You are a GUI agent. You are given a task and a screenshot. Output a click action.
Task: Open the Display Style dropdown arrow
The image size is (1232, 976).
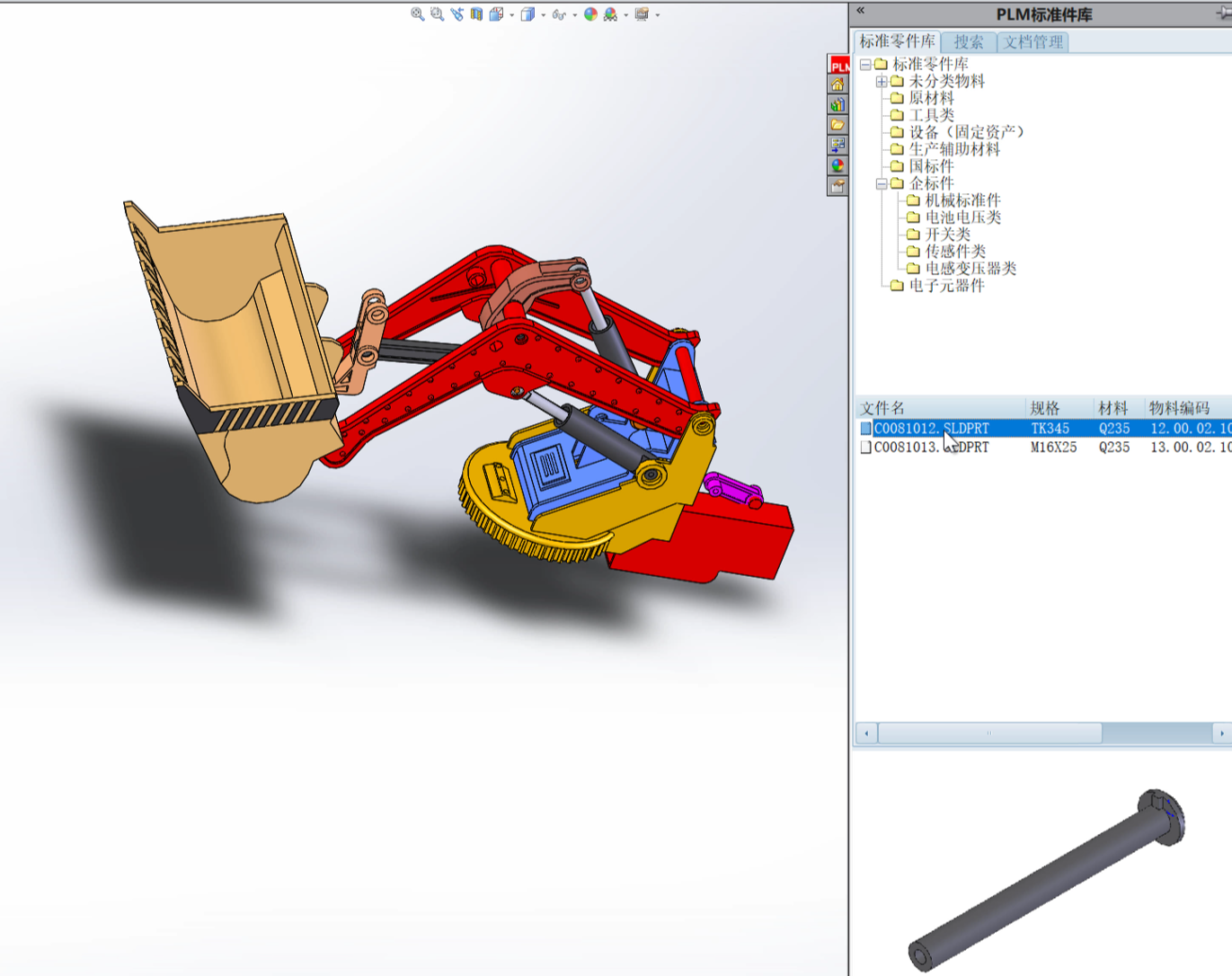click(x=543, y=15)
